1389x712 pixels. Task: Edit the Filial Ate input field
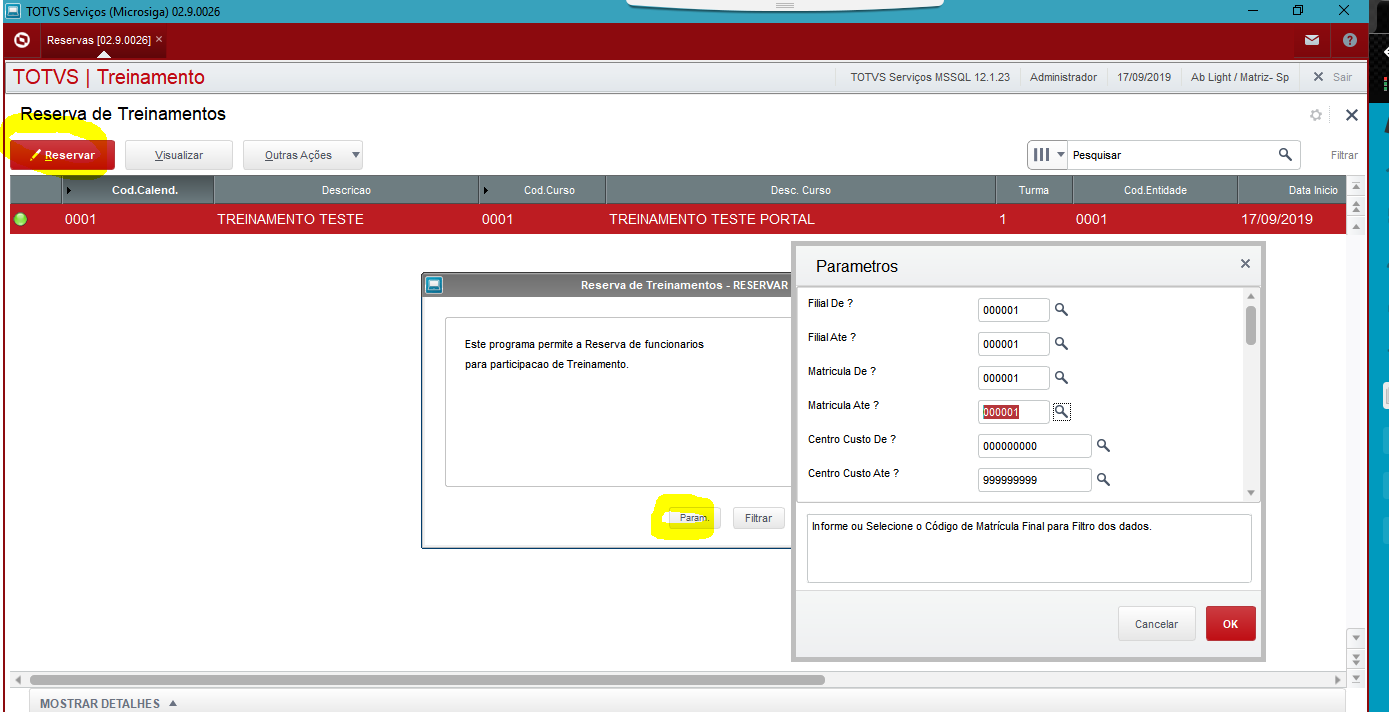pos(1014,344)
